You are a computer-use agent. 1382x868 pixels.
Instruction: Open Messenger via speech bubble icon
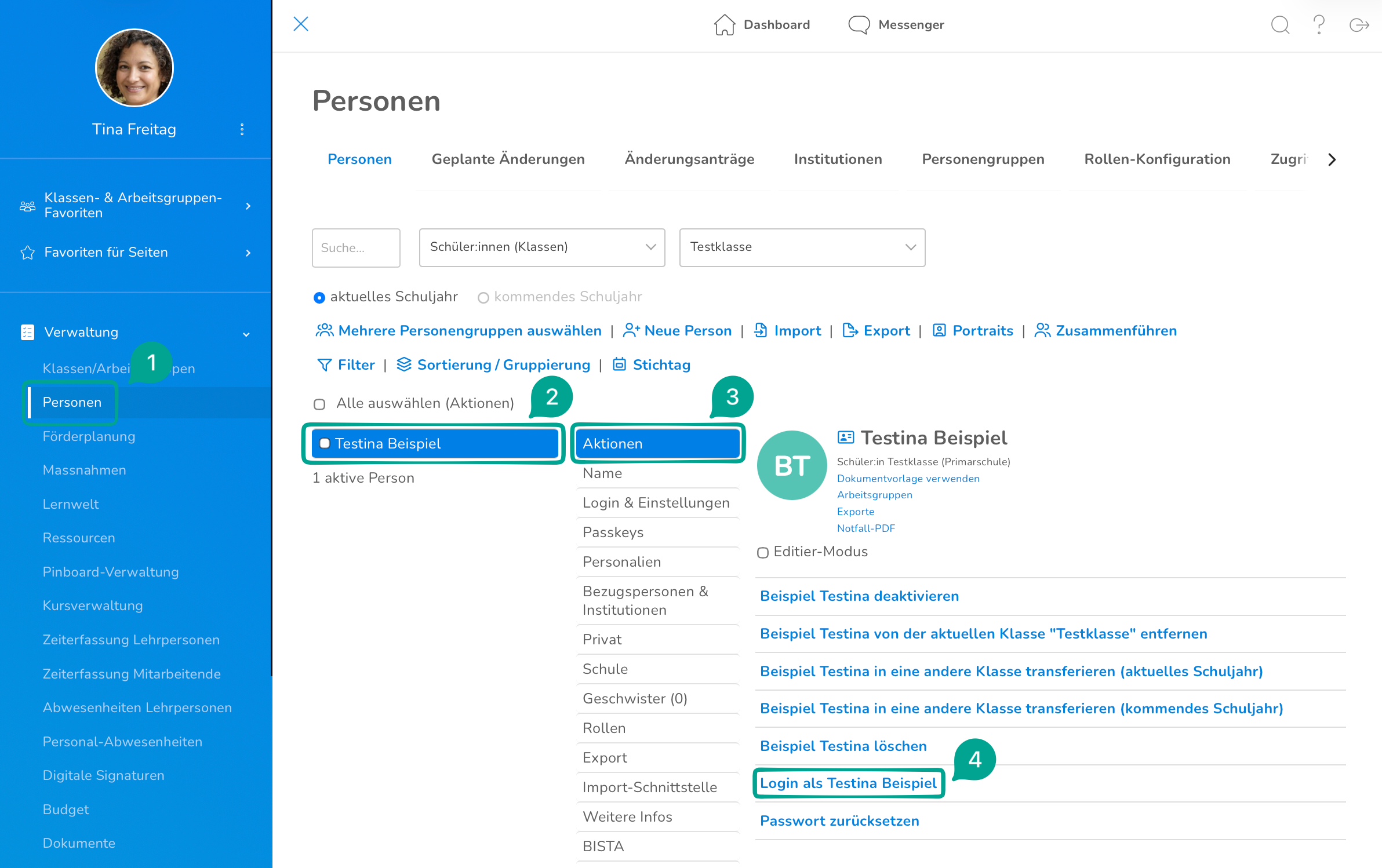click(859, 25)
